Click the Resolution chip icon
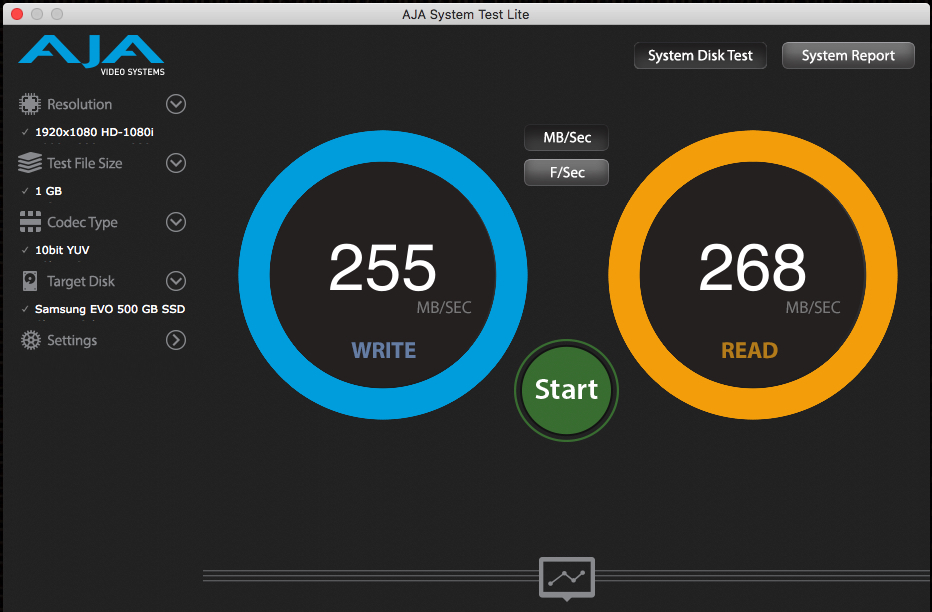The width and height of the screenshot is (932, 612). click(29, 104)
